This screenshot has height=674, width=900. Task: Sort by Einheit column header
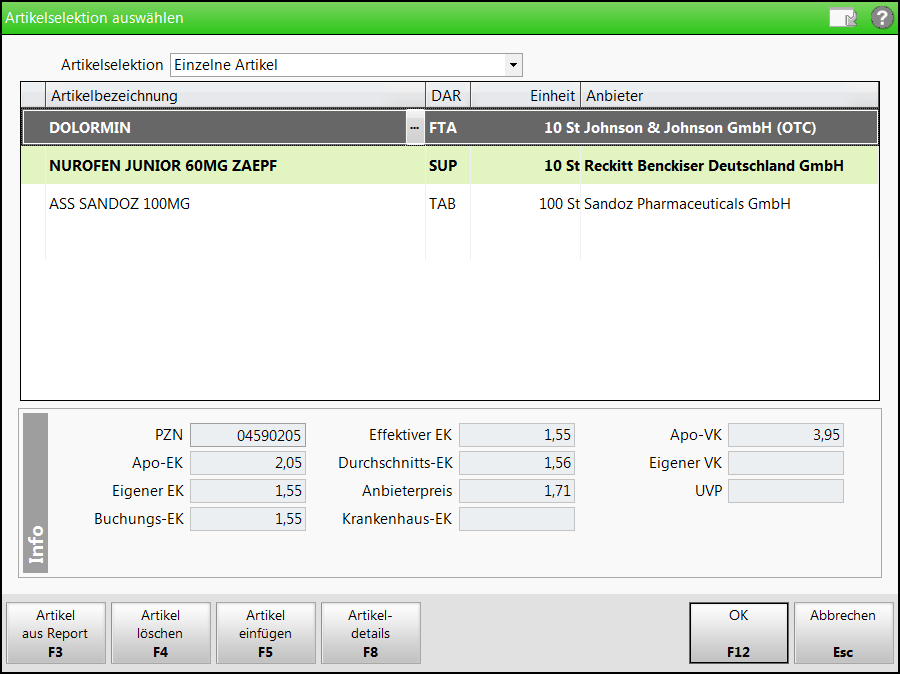click(x=525, y=95)
